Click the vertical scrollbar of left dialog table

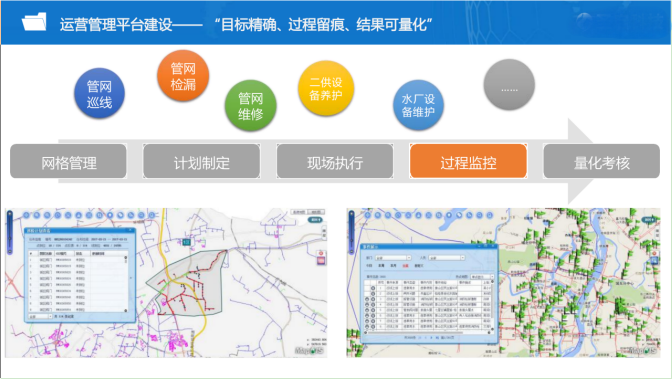126,283
